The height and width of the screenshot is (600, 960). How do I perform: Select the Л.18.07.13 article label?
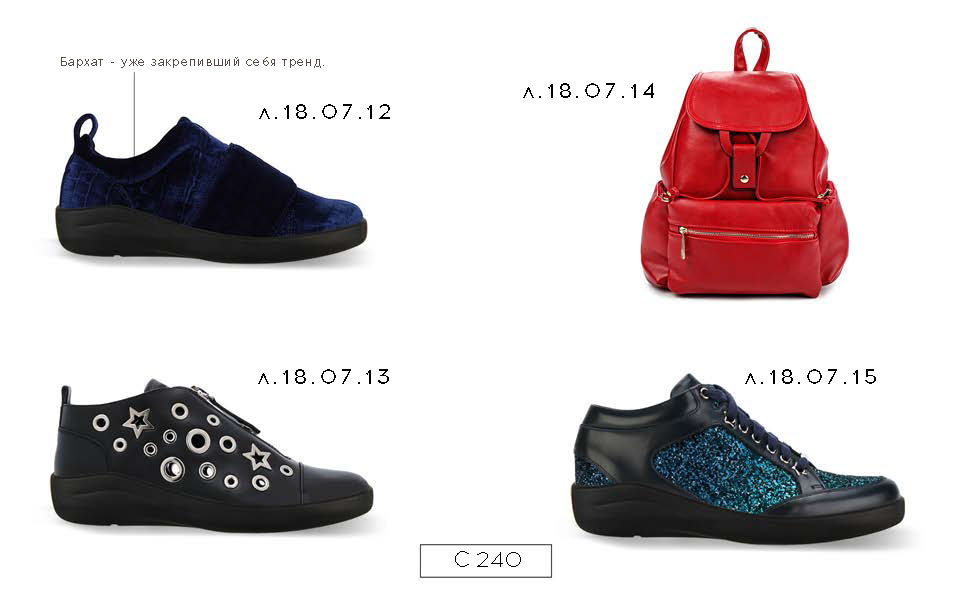324,377
